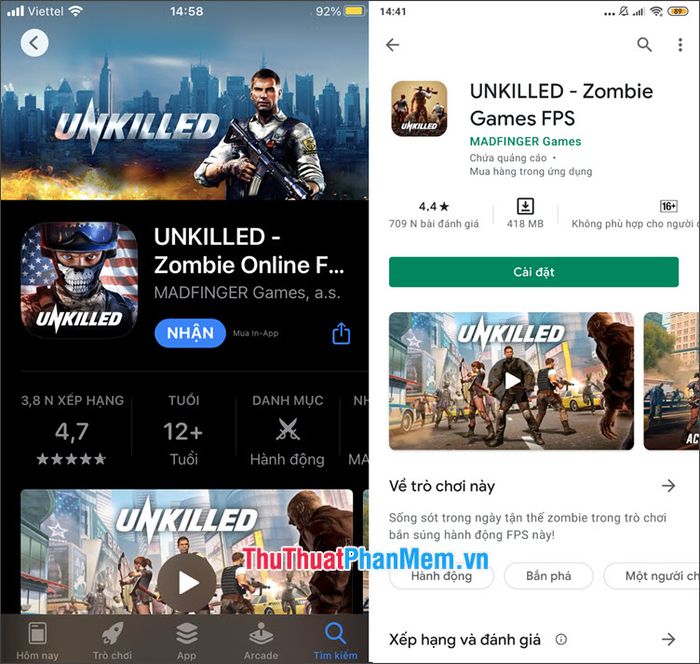Image resolution: width=700 pixels, height=664 pixels.
Task: Tap the UNKILLED Google Play app icon
Action: tap(419, 109)
